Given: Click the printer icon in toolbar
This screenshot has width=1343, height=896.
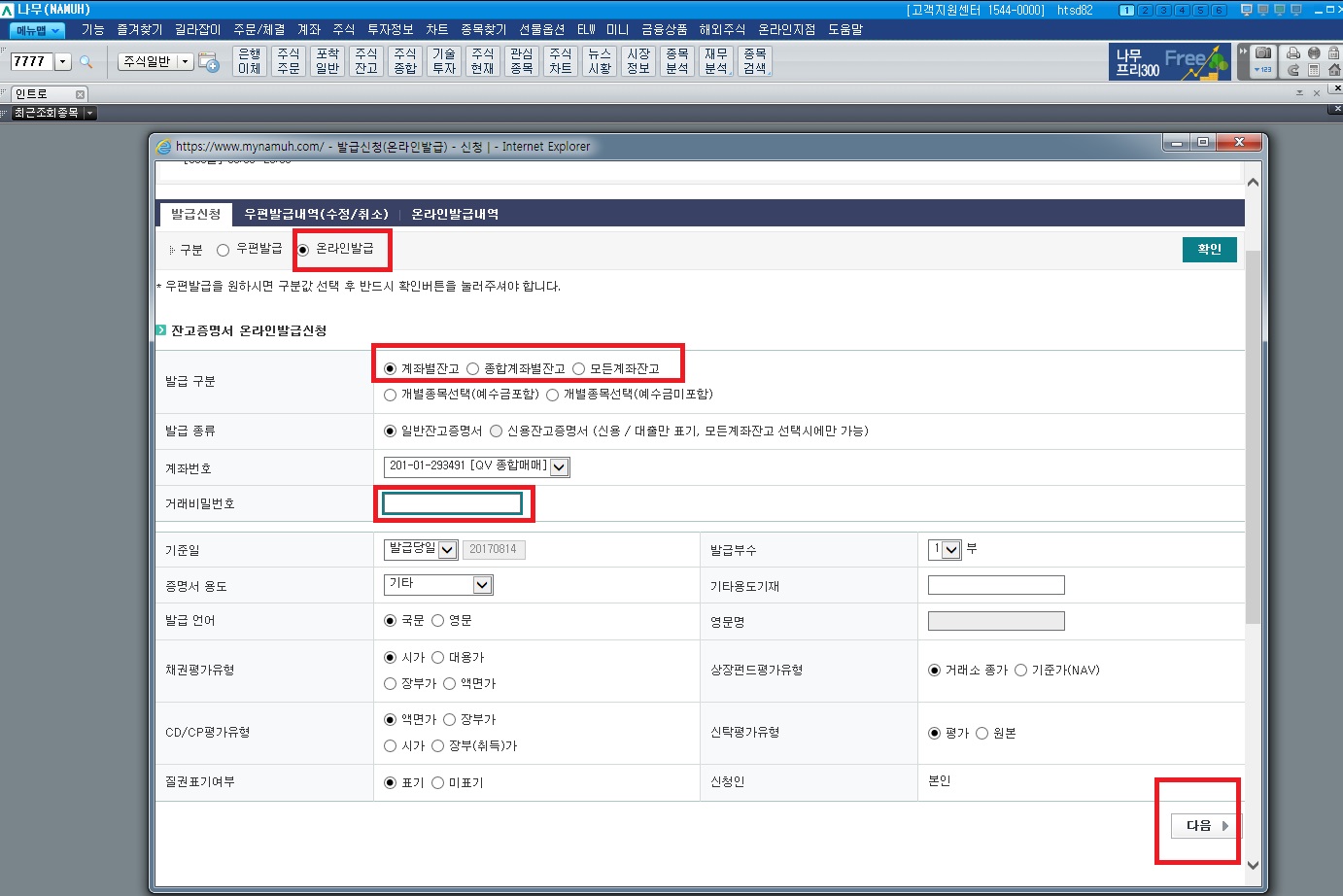Looking at the screenshot, I should [1293, 53].
